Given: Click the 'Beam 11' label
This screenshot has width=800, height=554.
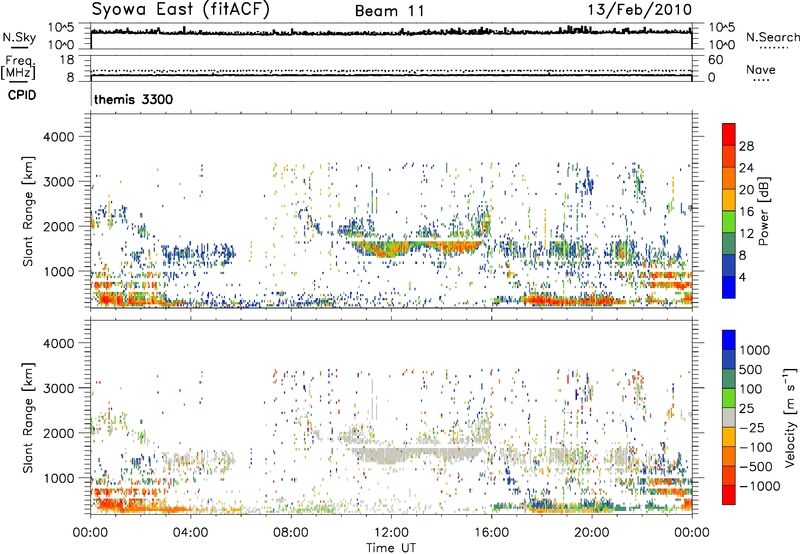Looking at the screenshot, I should click(390, 11).
